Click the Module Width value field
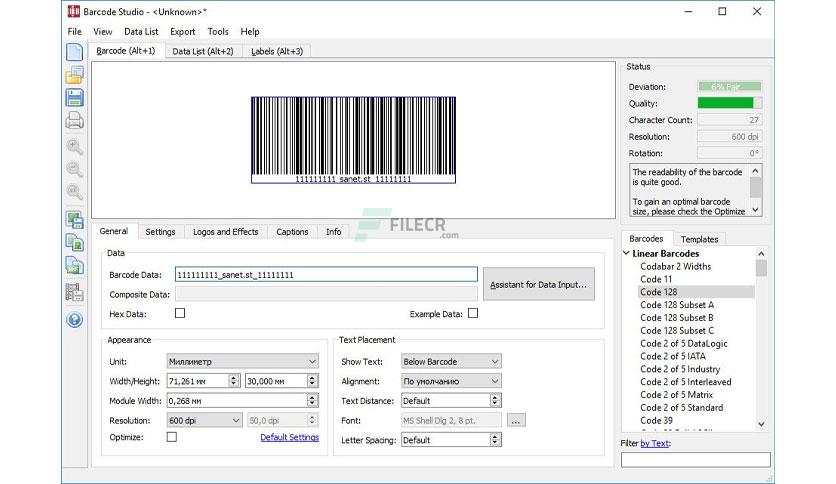The image size is (836, 484). coord(237,400)
